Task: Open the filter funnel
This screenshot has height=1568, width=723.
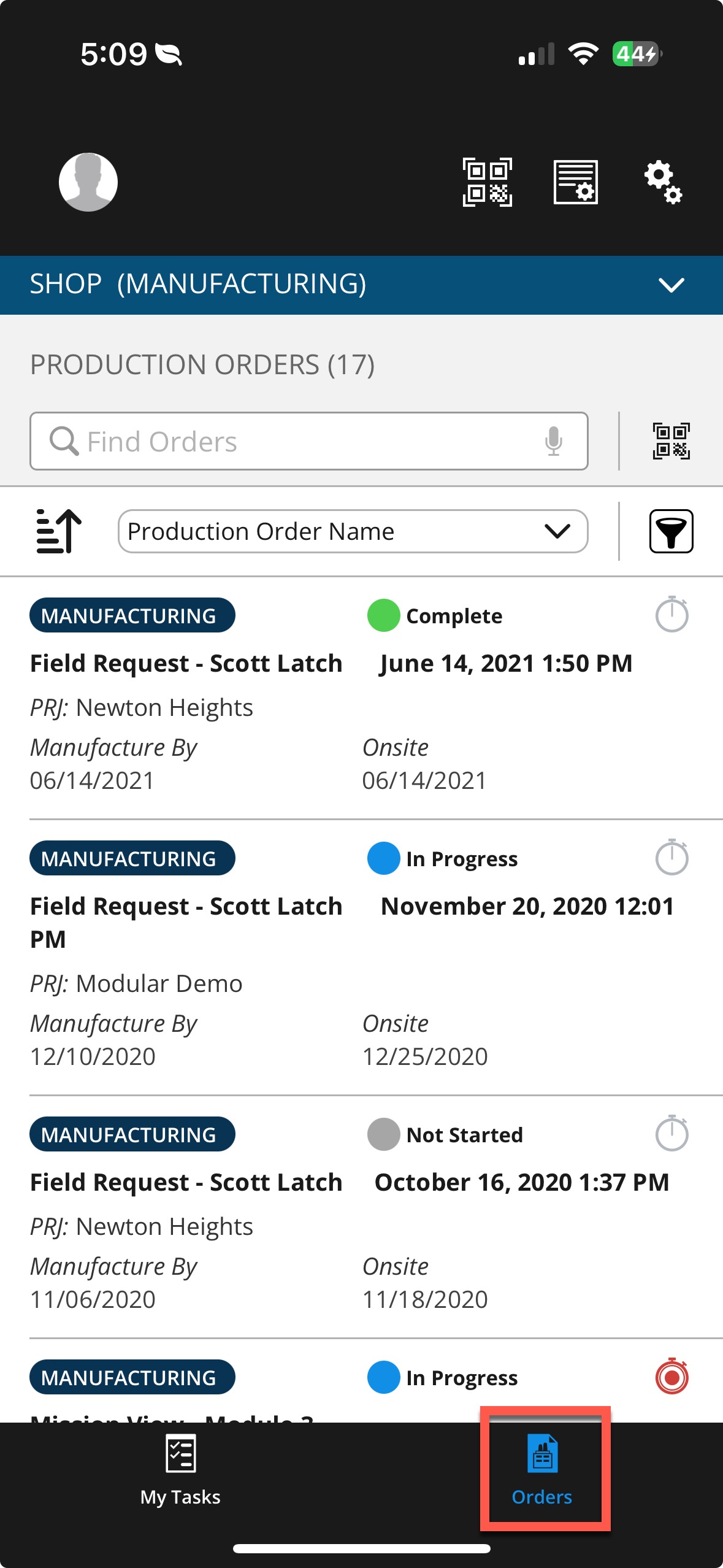Action: (671, 531)
